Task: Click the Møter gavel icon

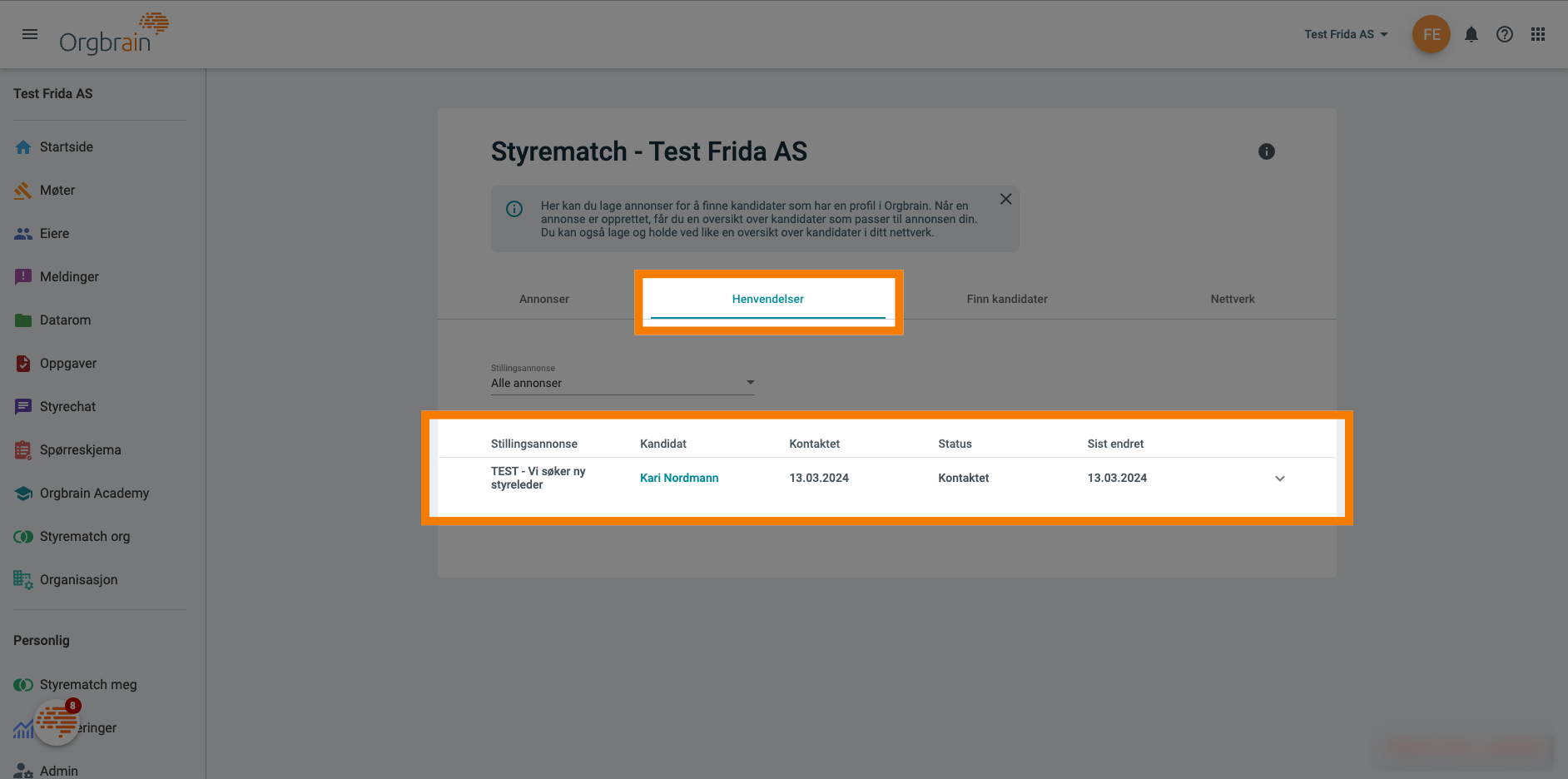Action: click(x=23, y=191)
